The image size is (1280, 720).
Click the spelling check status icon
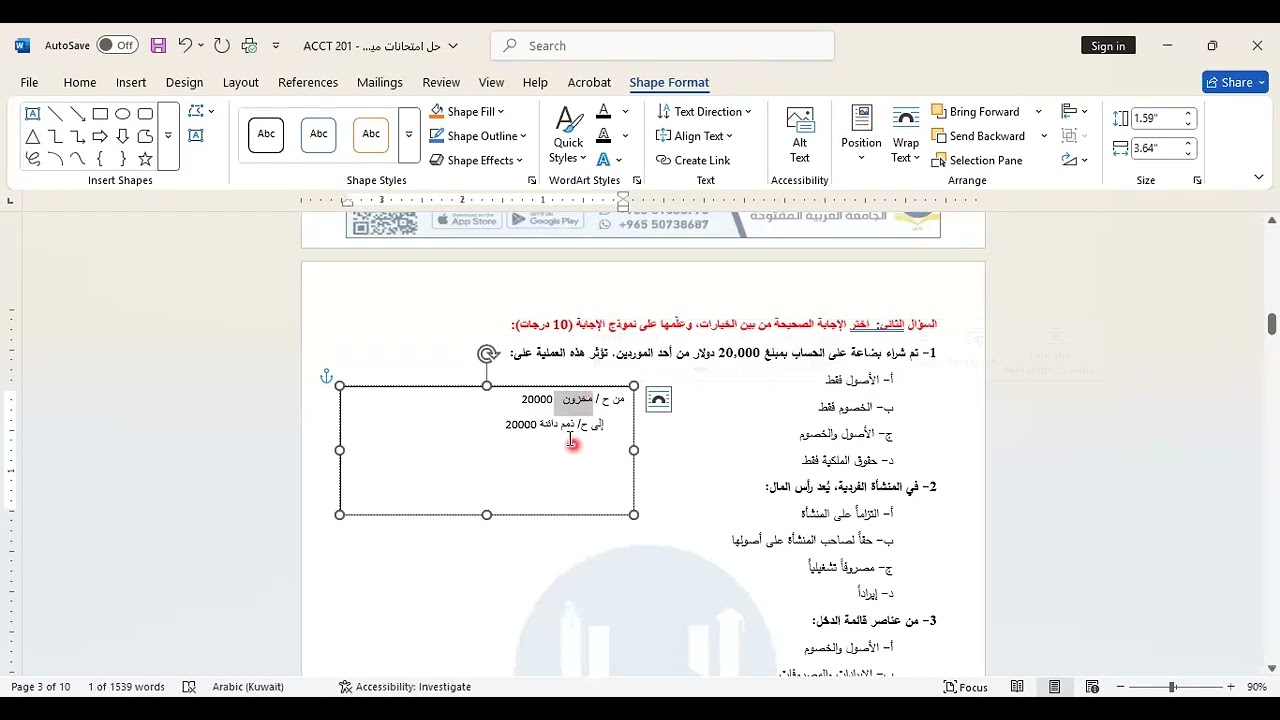189,687
